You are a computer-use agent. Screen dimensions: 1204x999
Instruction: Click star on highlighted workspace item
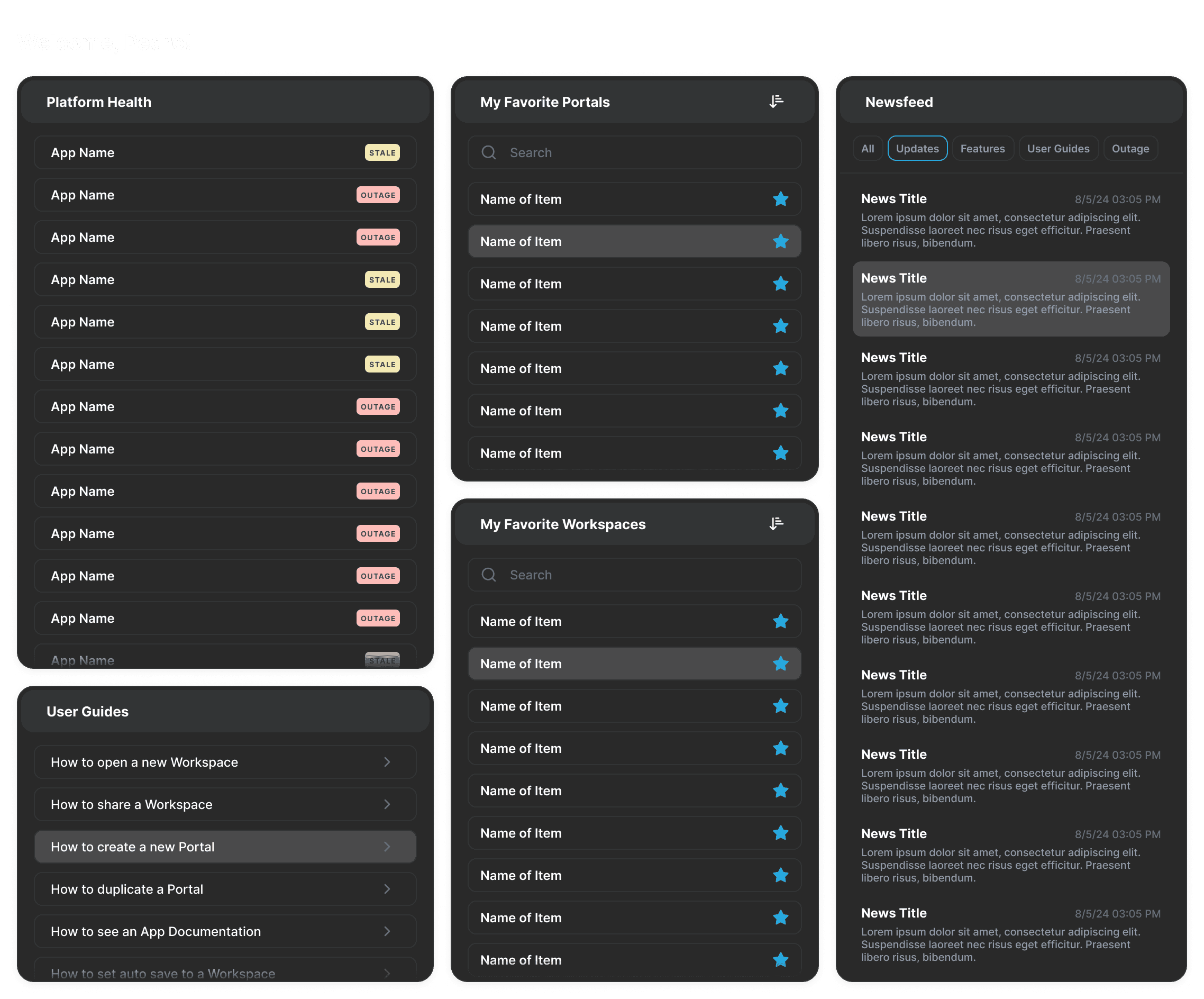click(x=780, y=664)
